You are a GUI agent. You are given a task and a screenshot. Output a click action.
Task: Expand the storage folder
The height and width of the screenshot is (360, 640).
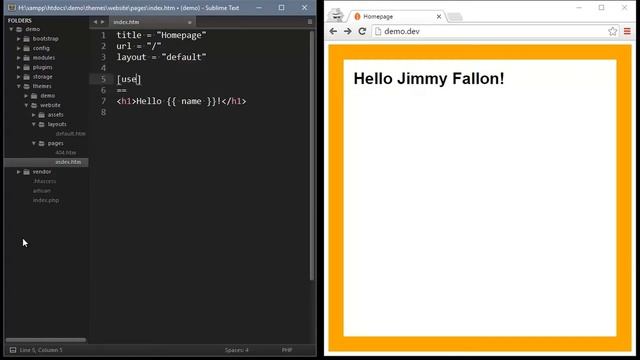click(x=19, y=77)
